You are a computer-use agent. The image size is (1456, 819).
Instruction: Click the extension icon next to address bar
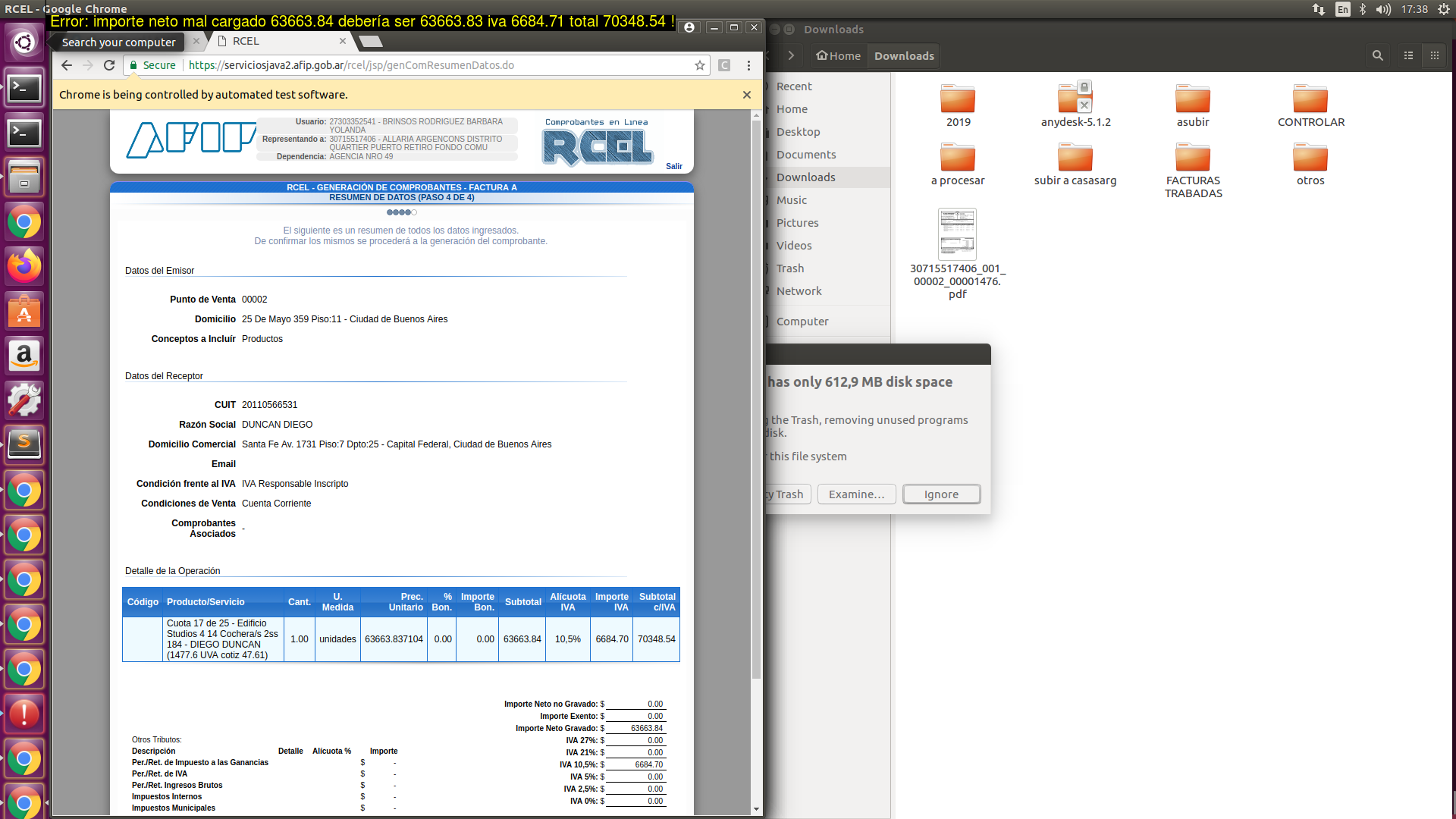tap(724, 65)
